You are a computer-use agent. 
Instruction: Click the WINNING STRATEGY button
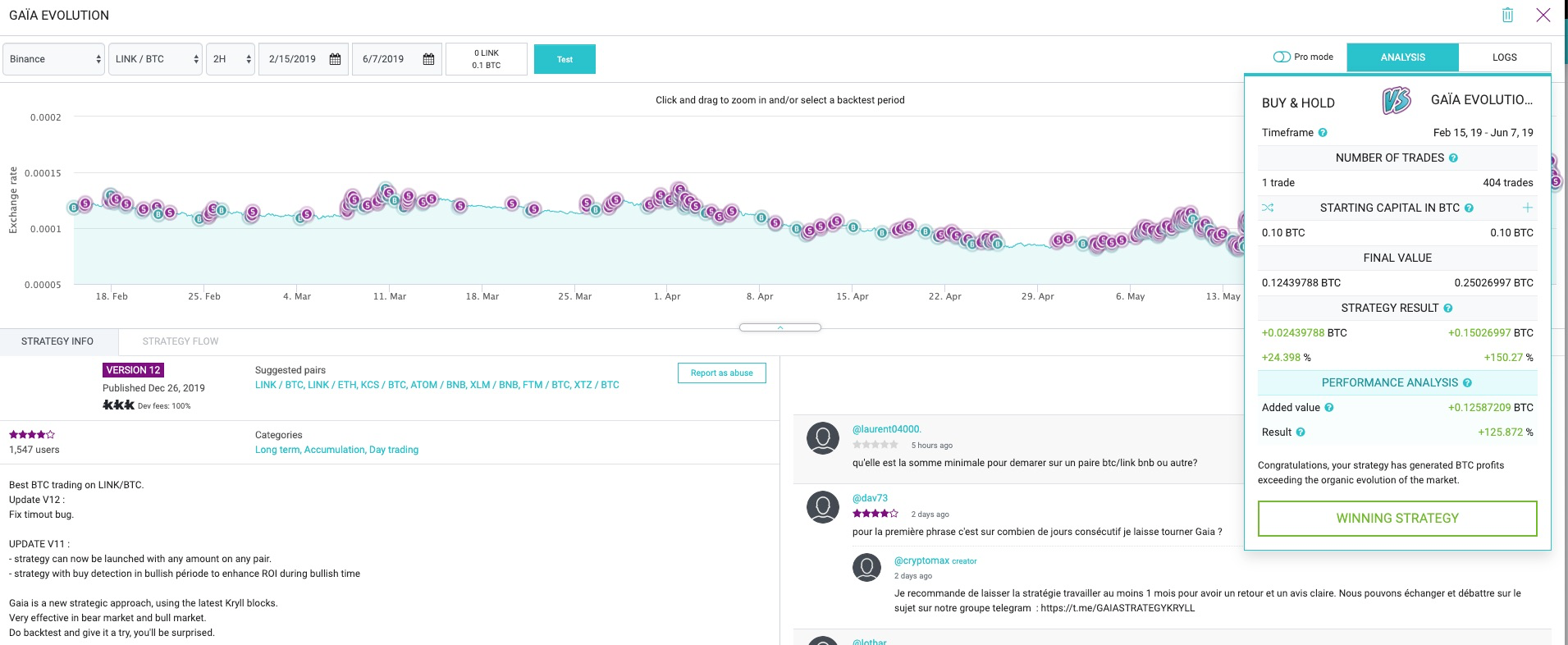1397,519
